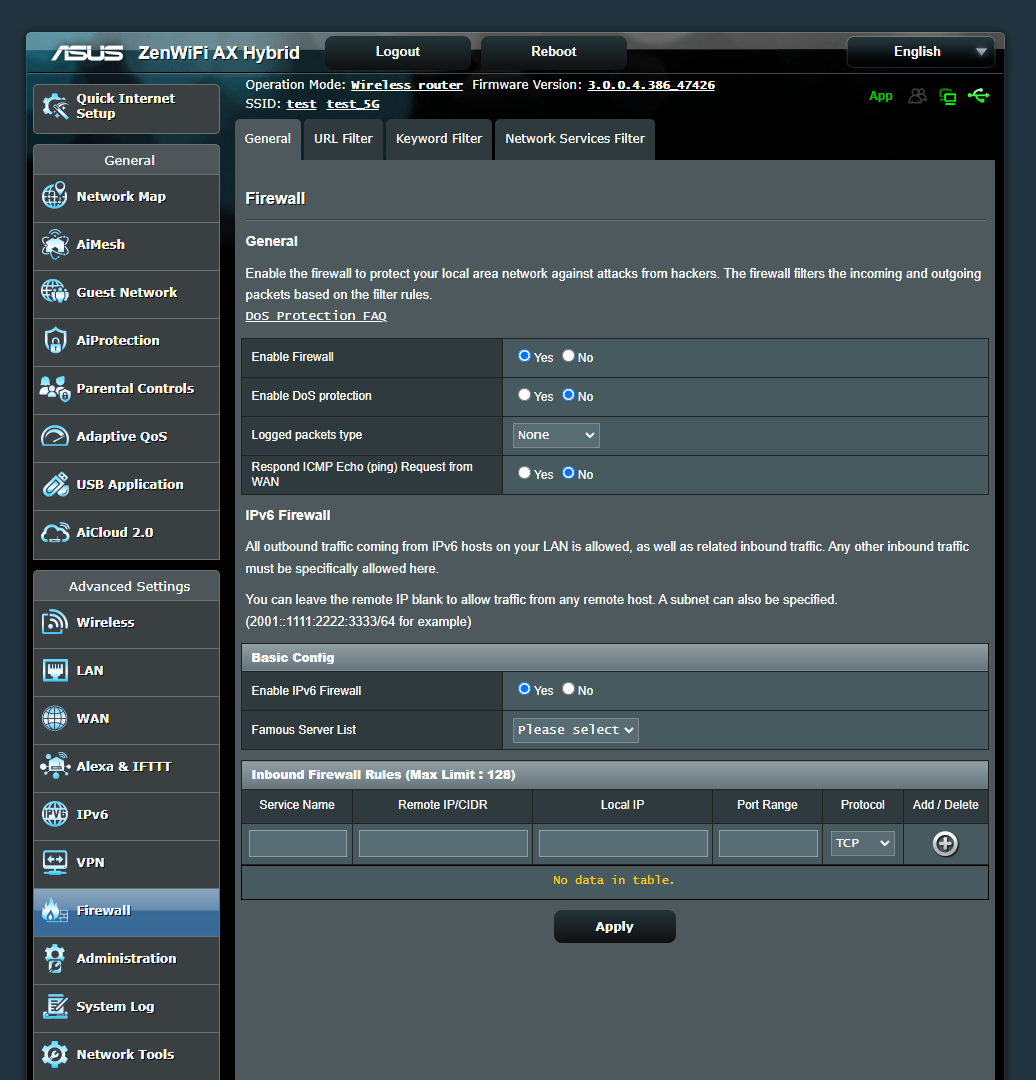The height and width of the screenshot is (1080, 1036).
Task: Click the Adaptive QoS gauge icon
Action: pyautogui.click(x=55, y=437)
